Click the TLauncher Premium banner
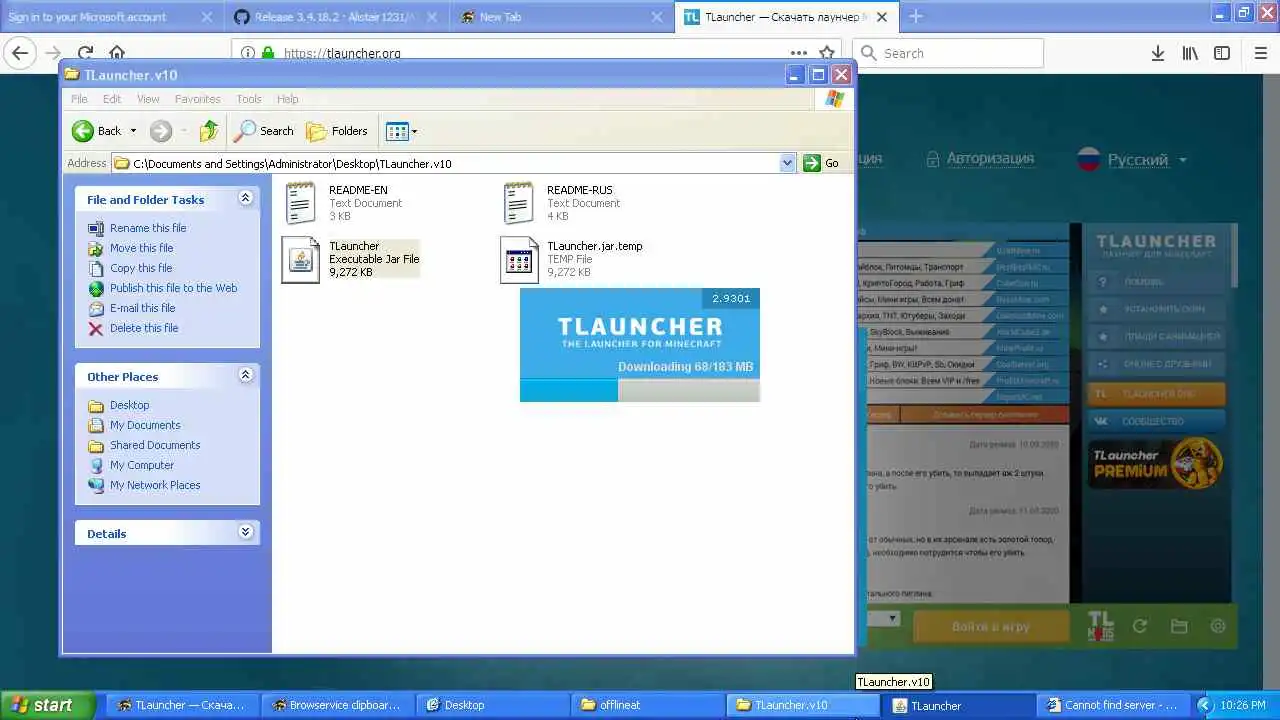Viewport: 1280px width, 720px height. (1155, 464)
